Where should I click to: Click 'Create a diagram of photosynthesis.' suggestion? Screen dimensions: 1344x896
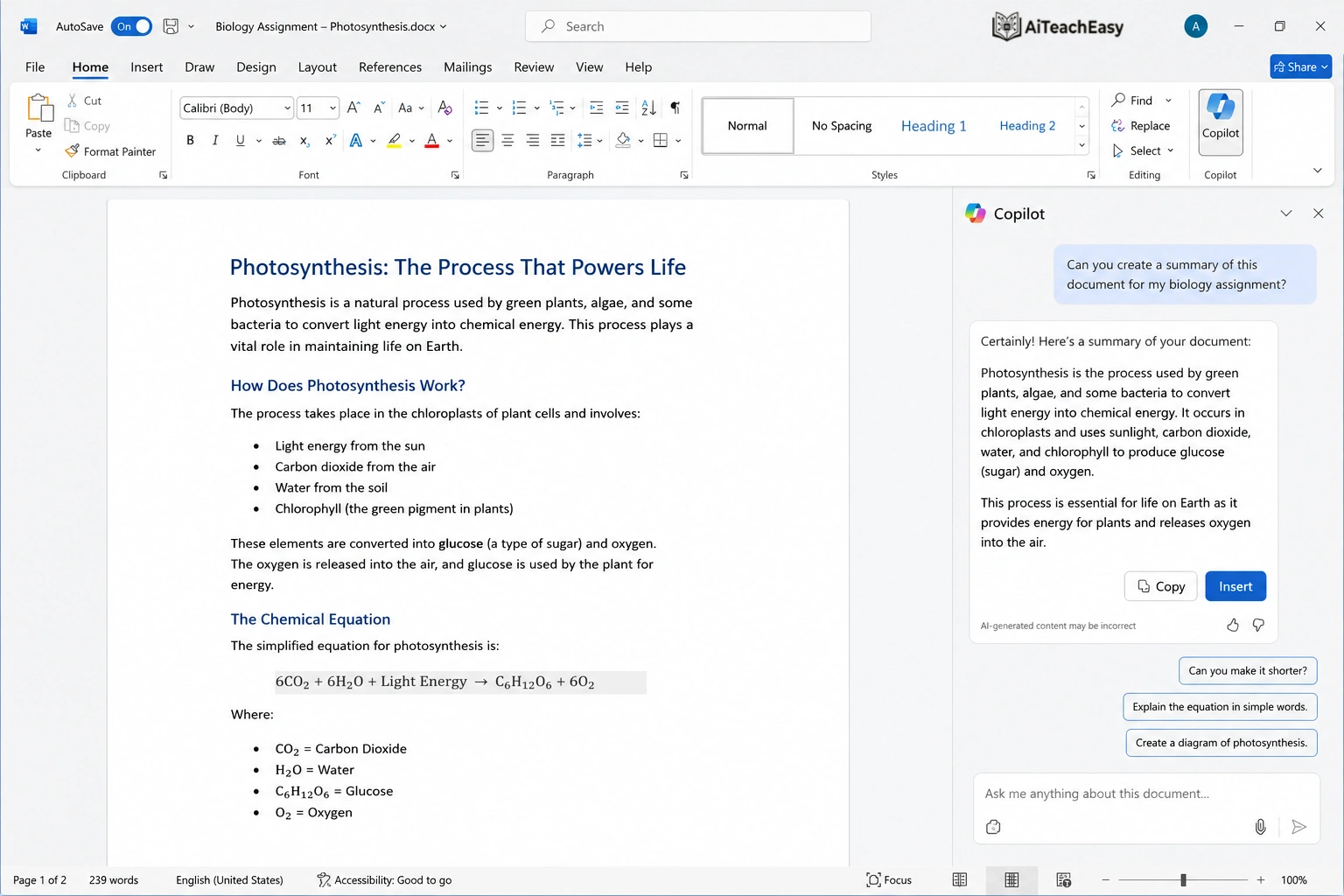tap(1221, 743)
